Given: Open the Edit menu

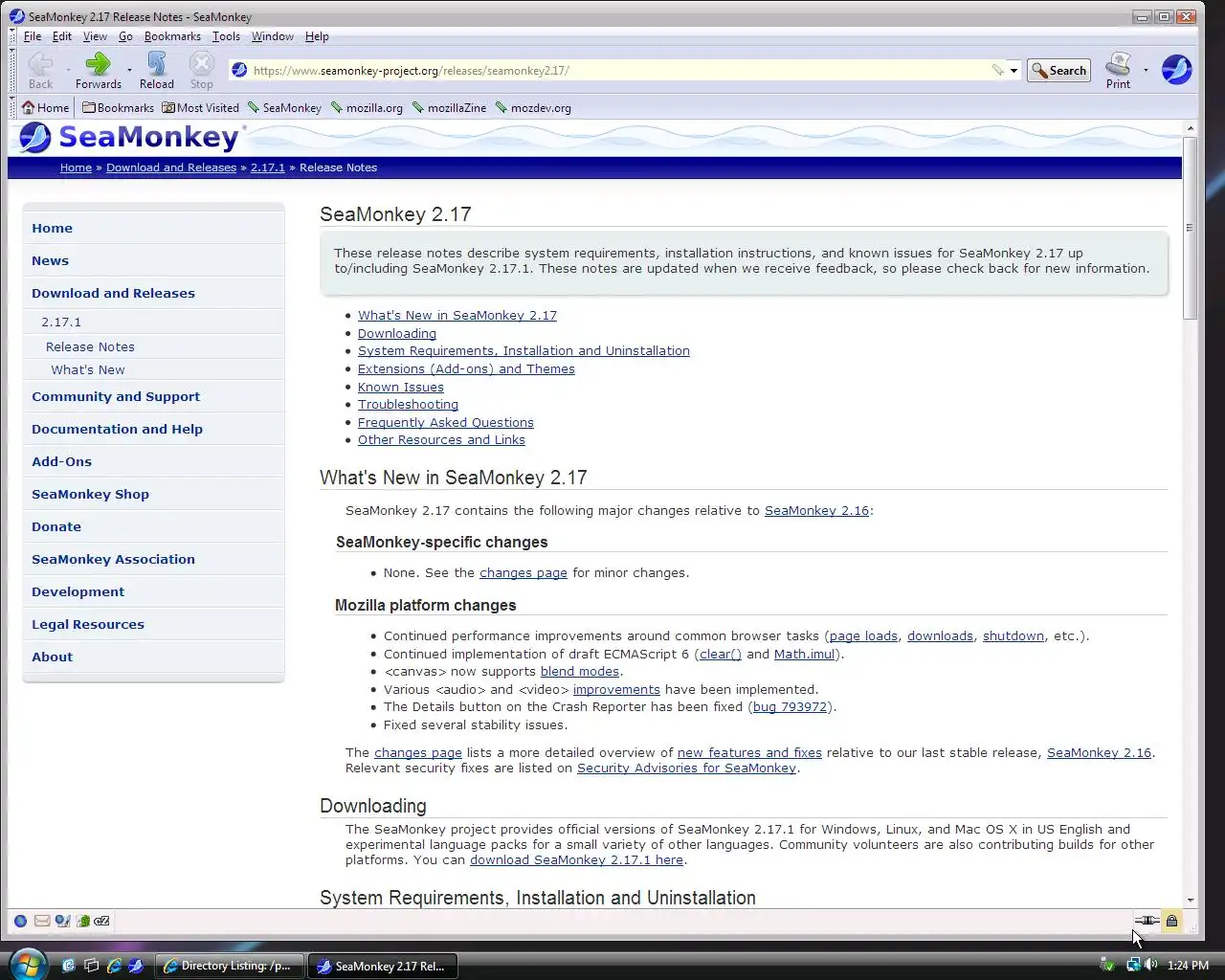Looking at the screenshot, I should 62,36.
